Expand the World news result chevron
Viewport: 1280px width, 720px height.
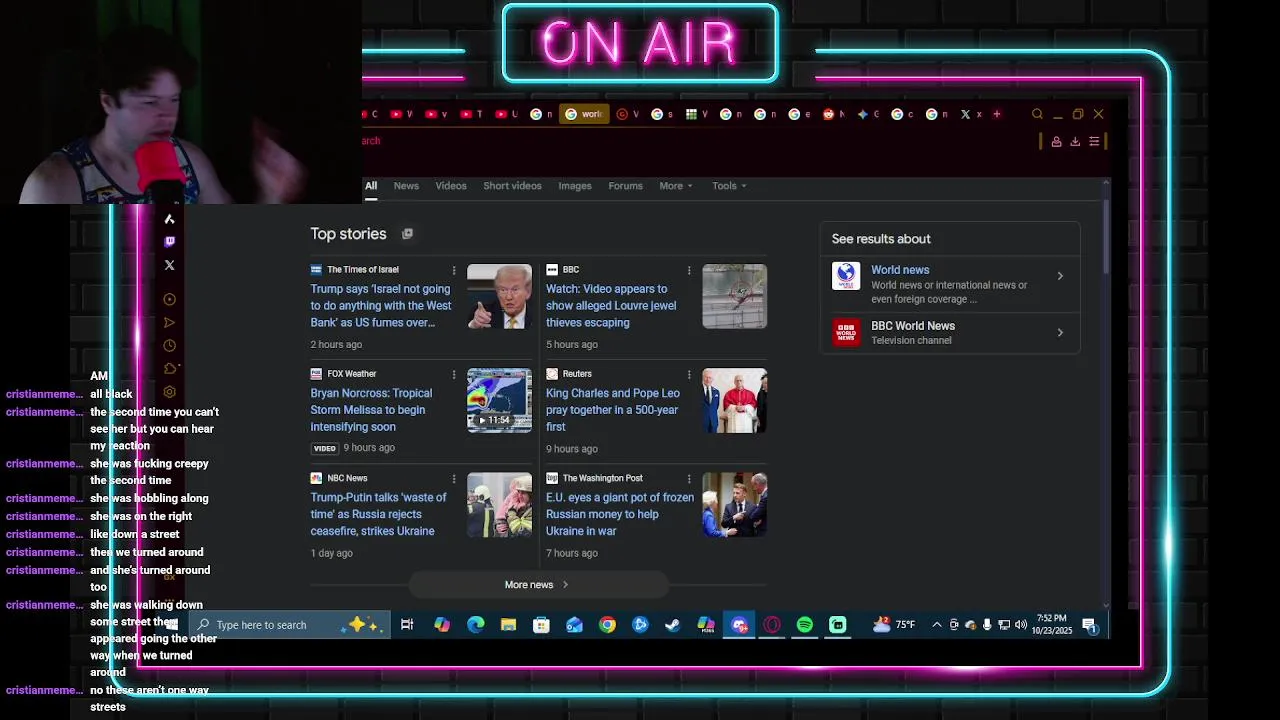1060,276
